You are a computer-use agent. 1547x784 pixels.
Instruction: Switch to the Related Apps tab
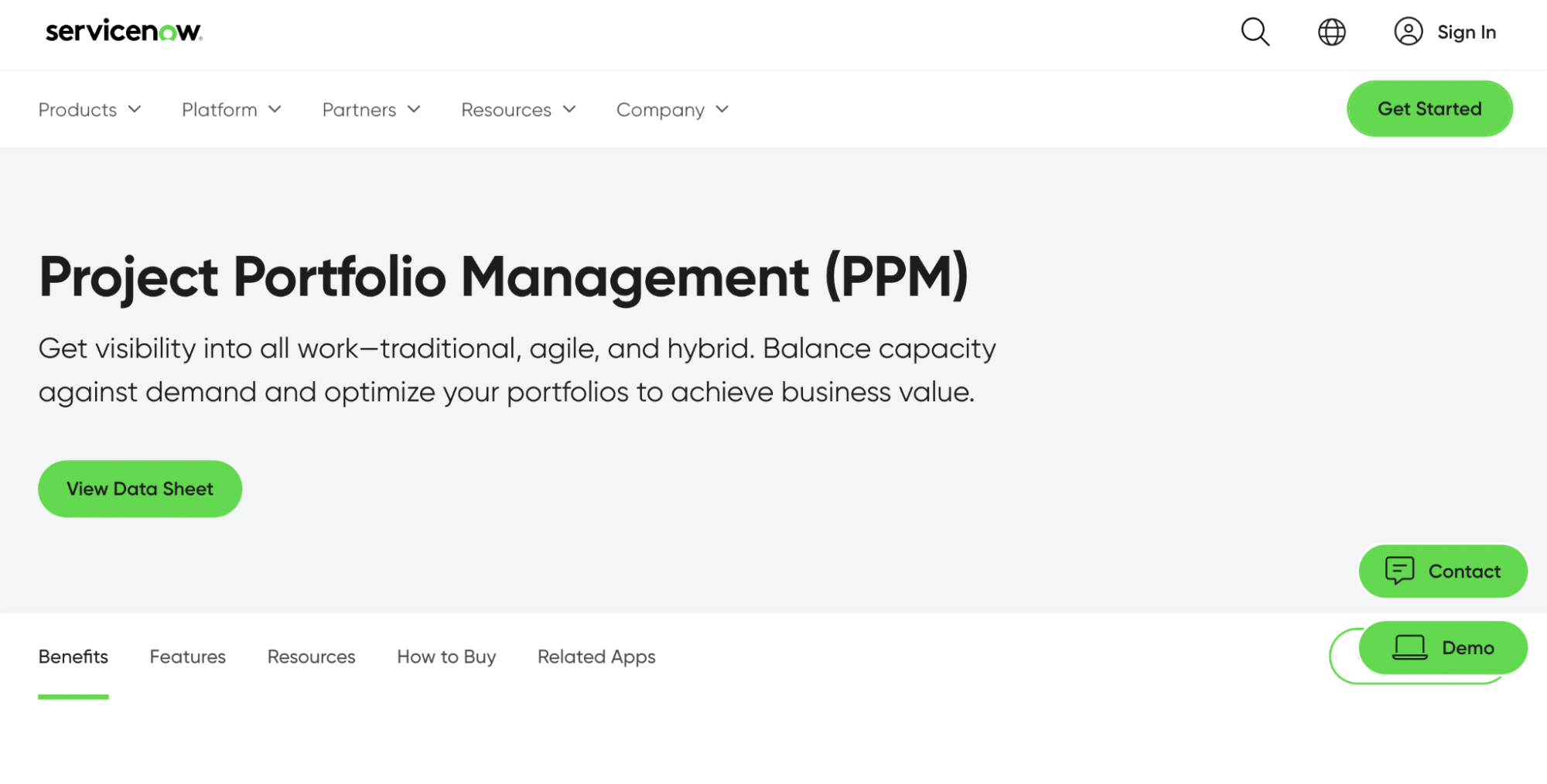pyautogui.click(x=596, y=656)
